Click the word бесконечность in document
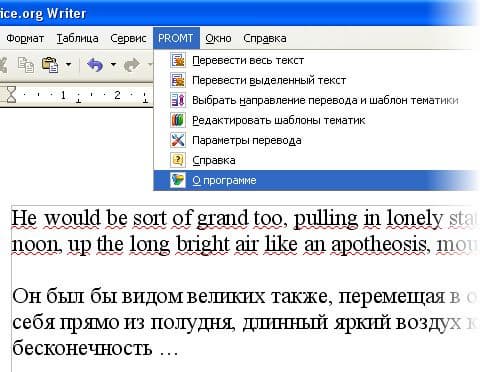 [82, 348]
